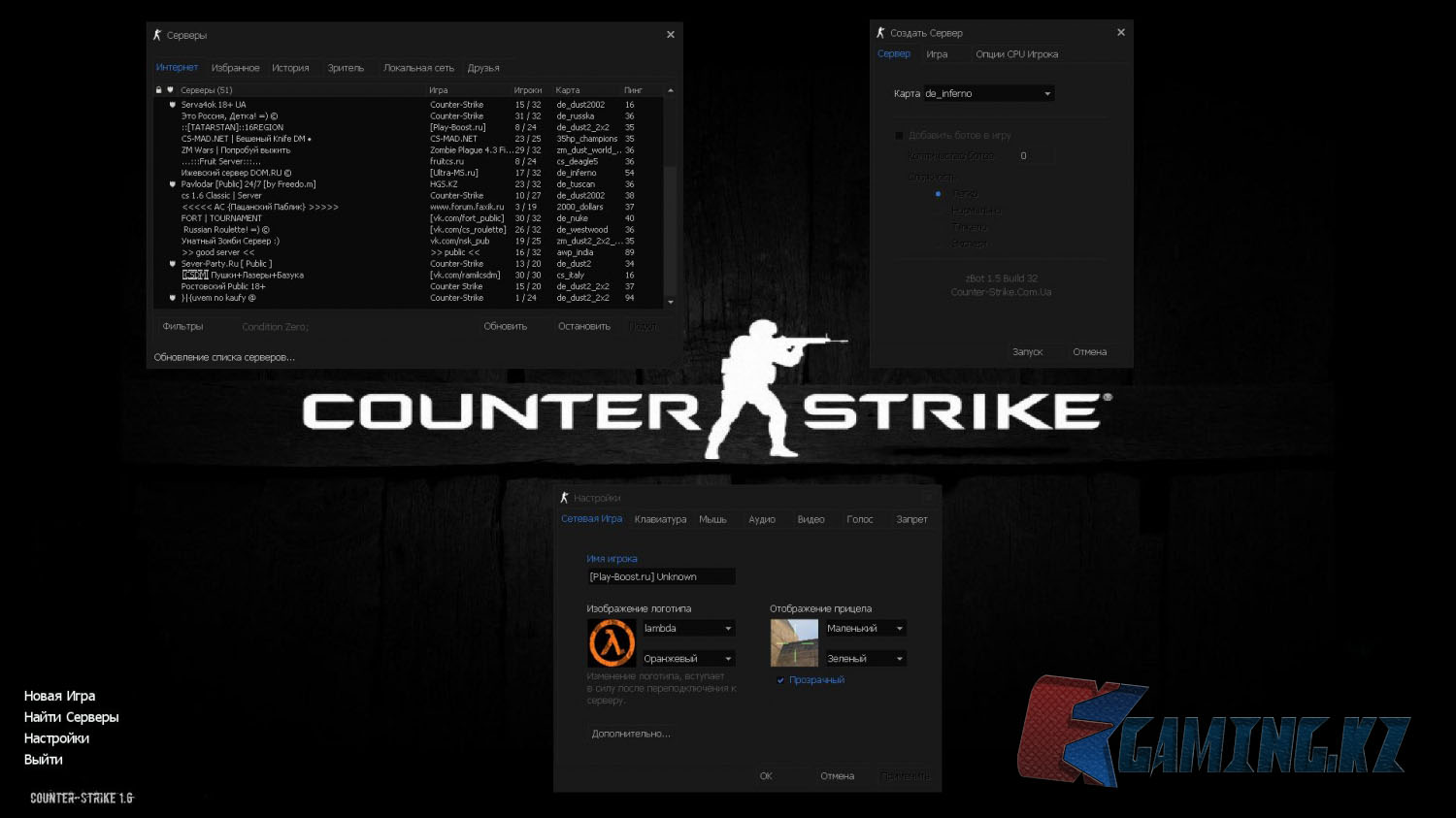This screenshot has width=1456, height=818.
Task: Open the Голос settings tab
Action: 859,520
